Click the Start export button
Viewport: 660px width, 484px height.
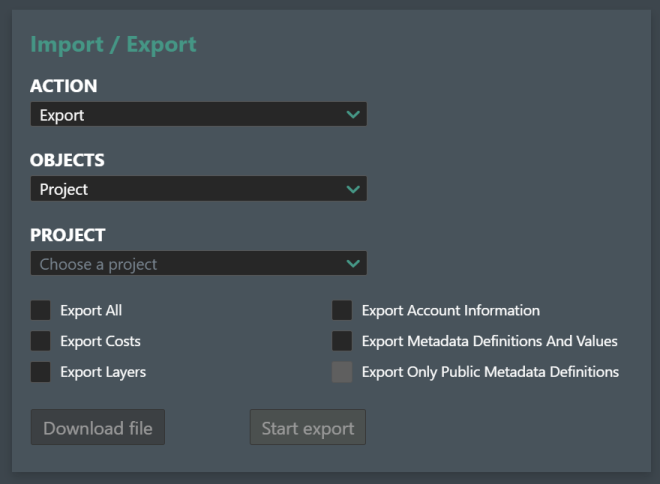pyautogui.click(x=308, y=427)
